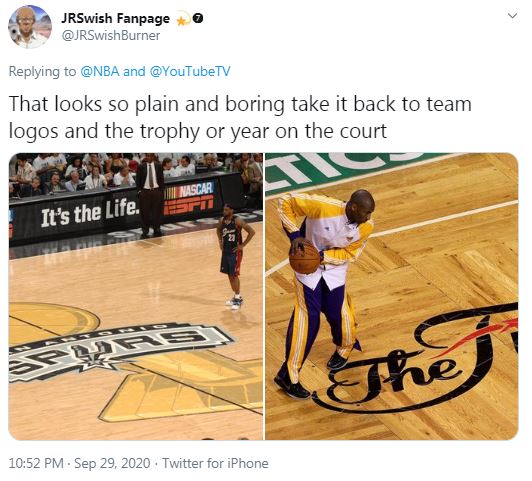
Task: Click the tweet text about plain and boring court
Action: [x=240, y=117]
